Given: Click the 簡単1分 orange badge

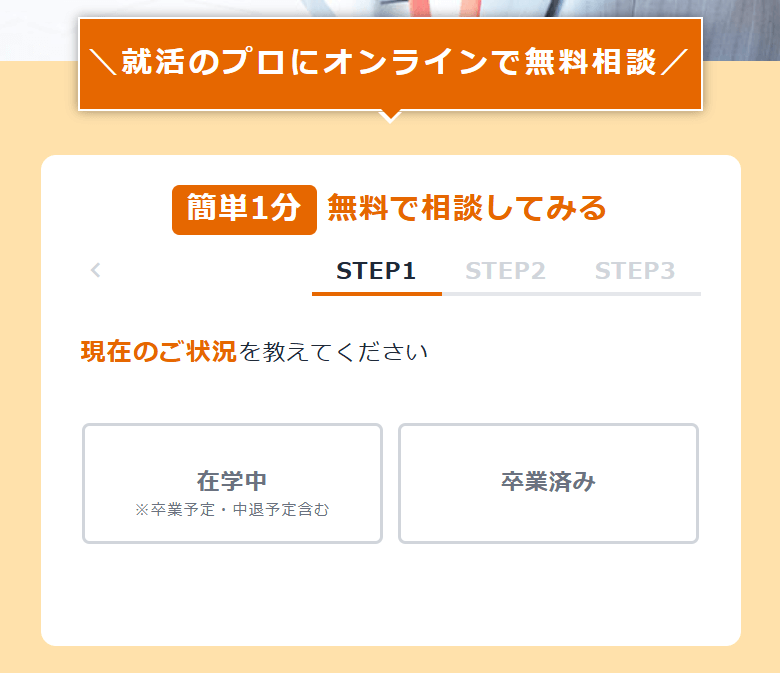Looking at the screenshot, I should pos(244,209).
